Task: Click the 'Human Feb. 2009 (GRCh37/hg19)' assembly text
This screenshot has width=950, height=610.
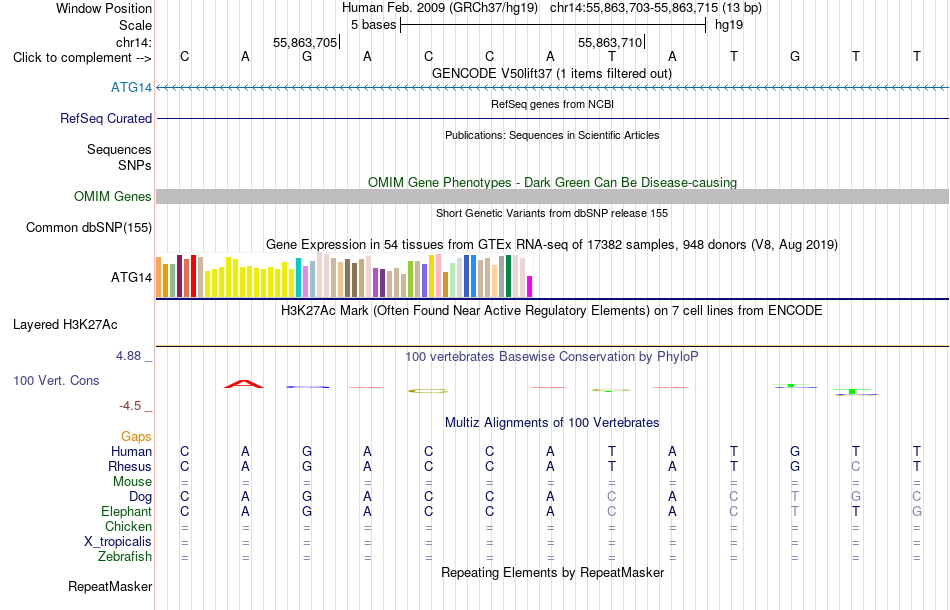Action: point(440,8)
